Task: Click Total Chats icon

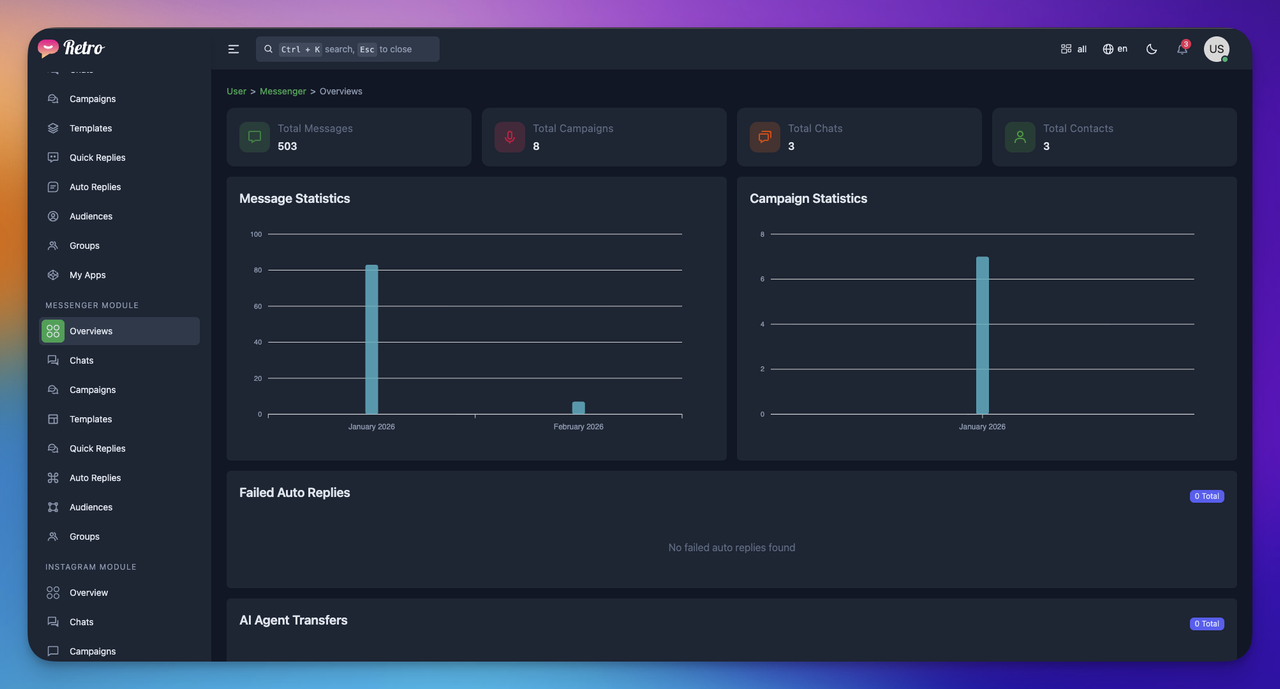Action: tap(765, 137)
